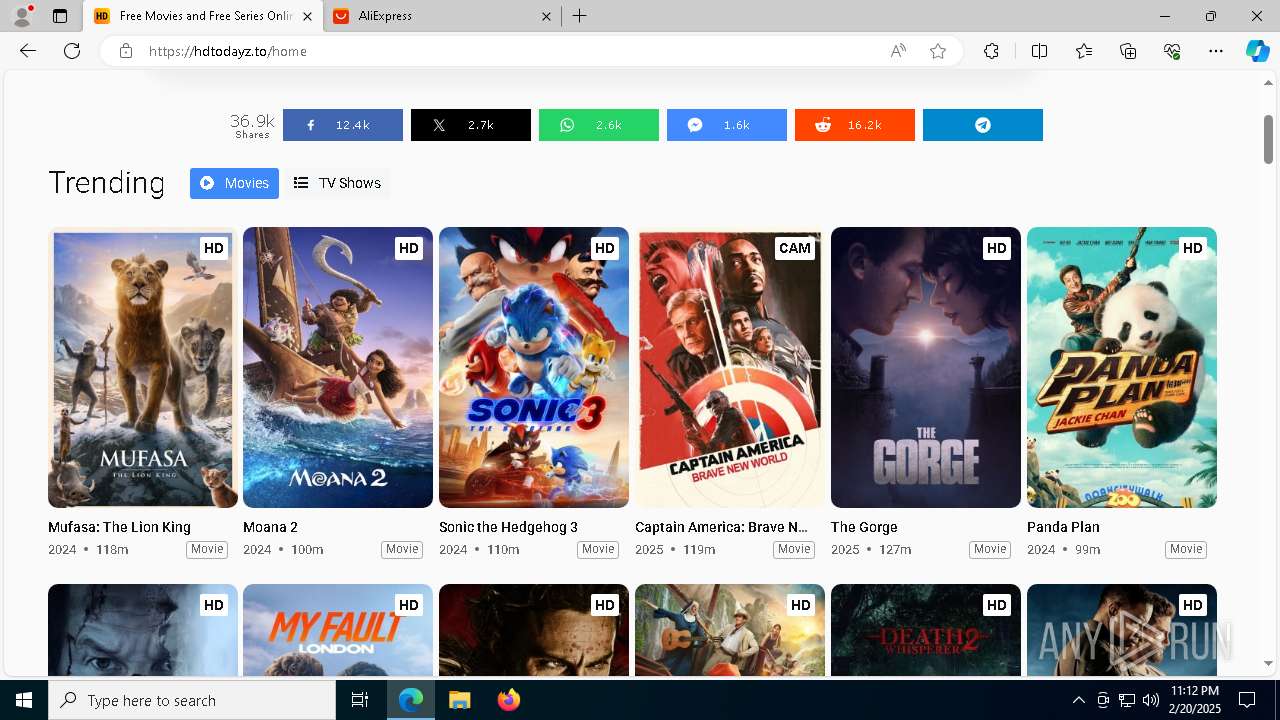
Task: Open the tab actions menu icon
Action: click(x=60, y=16)
